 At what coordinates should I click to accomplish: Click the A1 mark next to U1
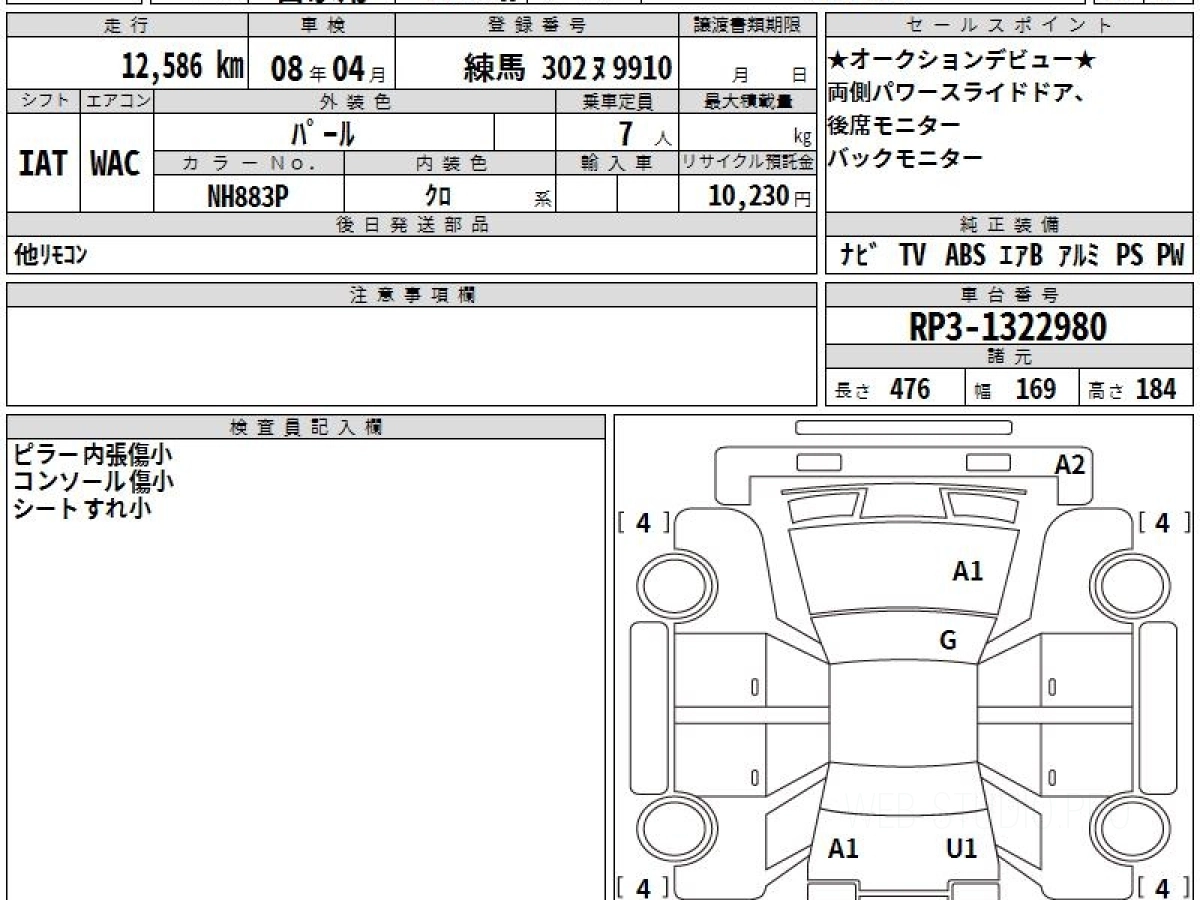pyautogui.click(x=844, y=849)
